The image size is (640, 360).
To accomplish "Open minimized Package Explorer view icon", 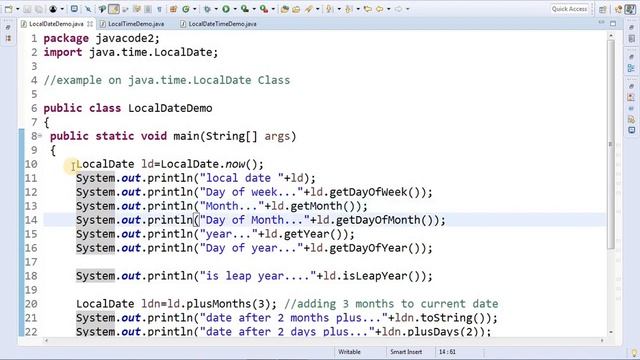I will point(8,39).
